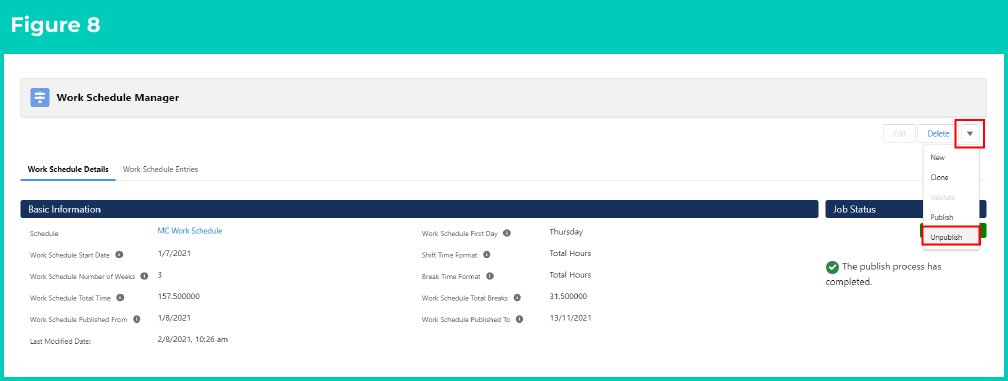
Task: Click the green publish-completed checkmark icon
Action: coord(832,267)
